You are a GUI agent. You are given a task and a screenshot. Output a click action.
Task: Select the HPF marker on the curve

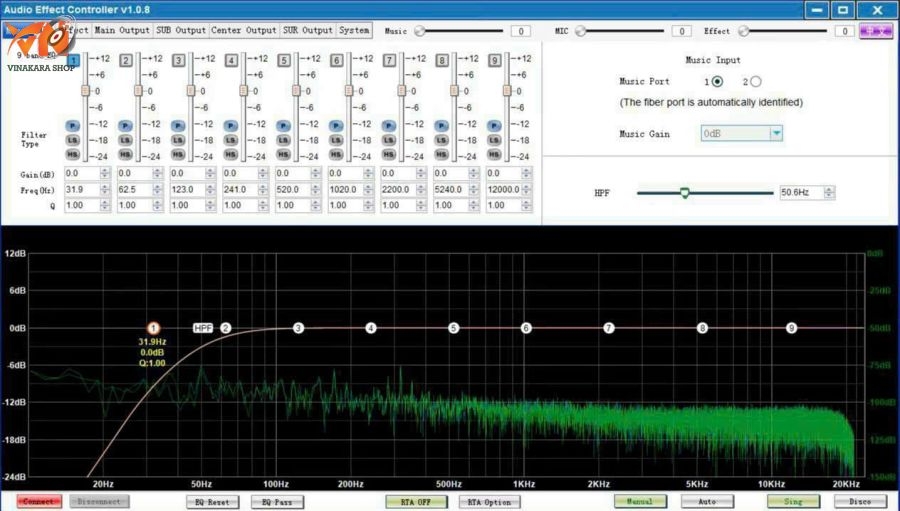coord(203,328)
